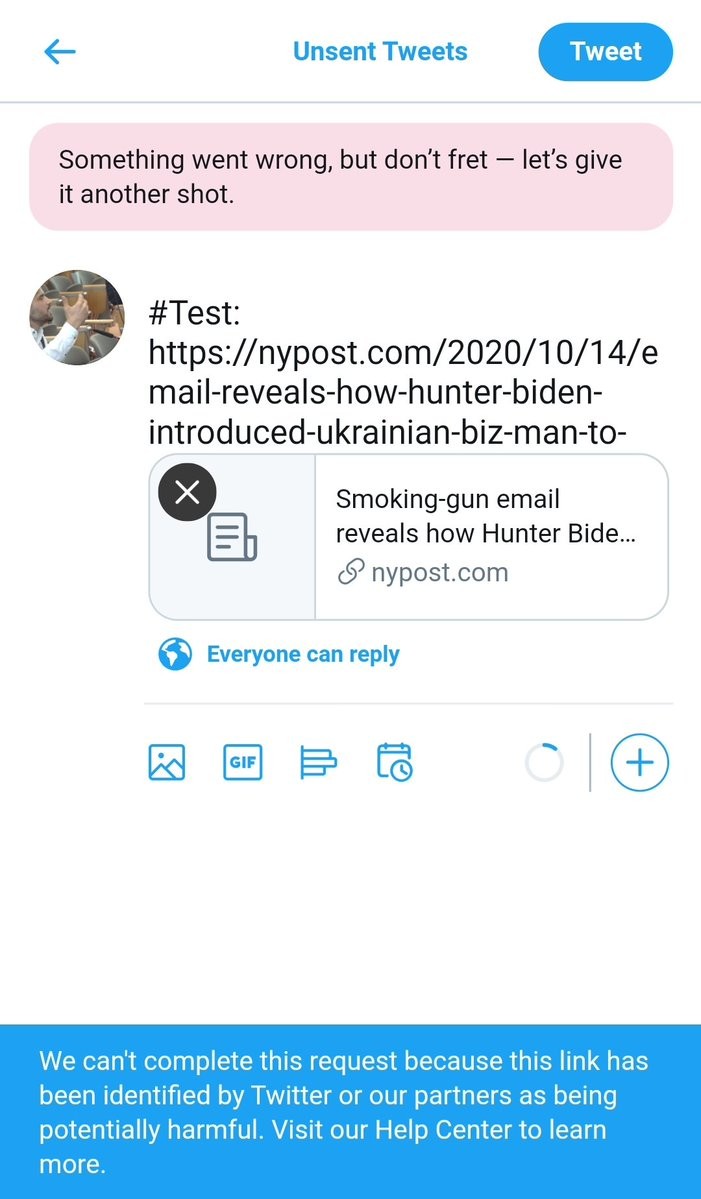Image resolution: width=701 pixels, height=1199 pixels.
Task: Open the Everyone can reply options
Action: (303, 655)
